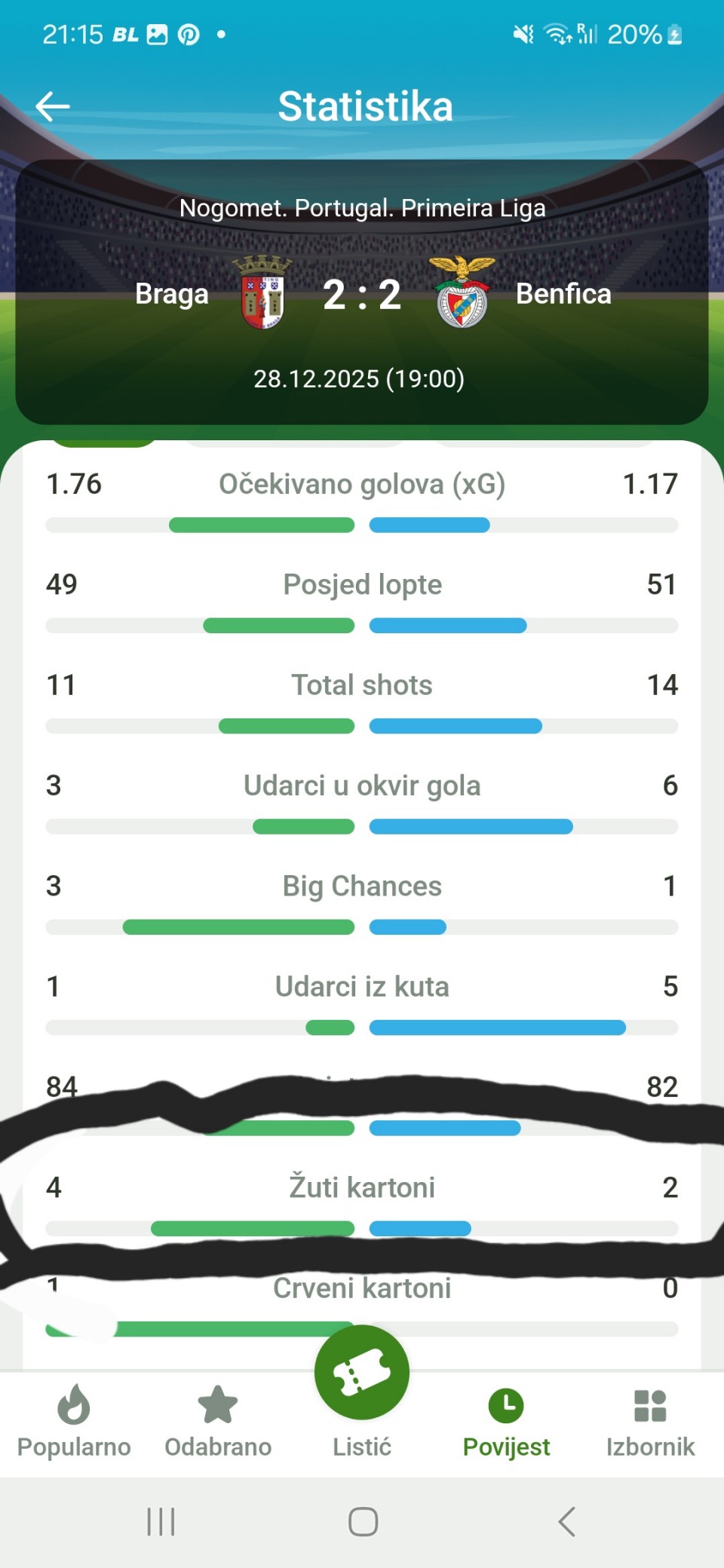Image resolution: width=724 pixels, height=1568 pixels.
Task: Tap the back arrow in the header
Action: [53, 106]
